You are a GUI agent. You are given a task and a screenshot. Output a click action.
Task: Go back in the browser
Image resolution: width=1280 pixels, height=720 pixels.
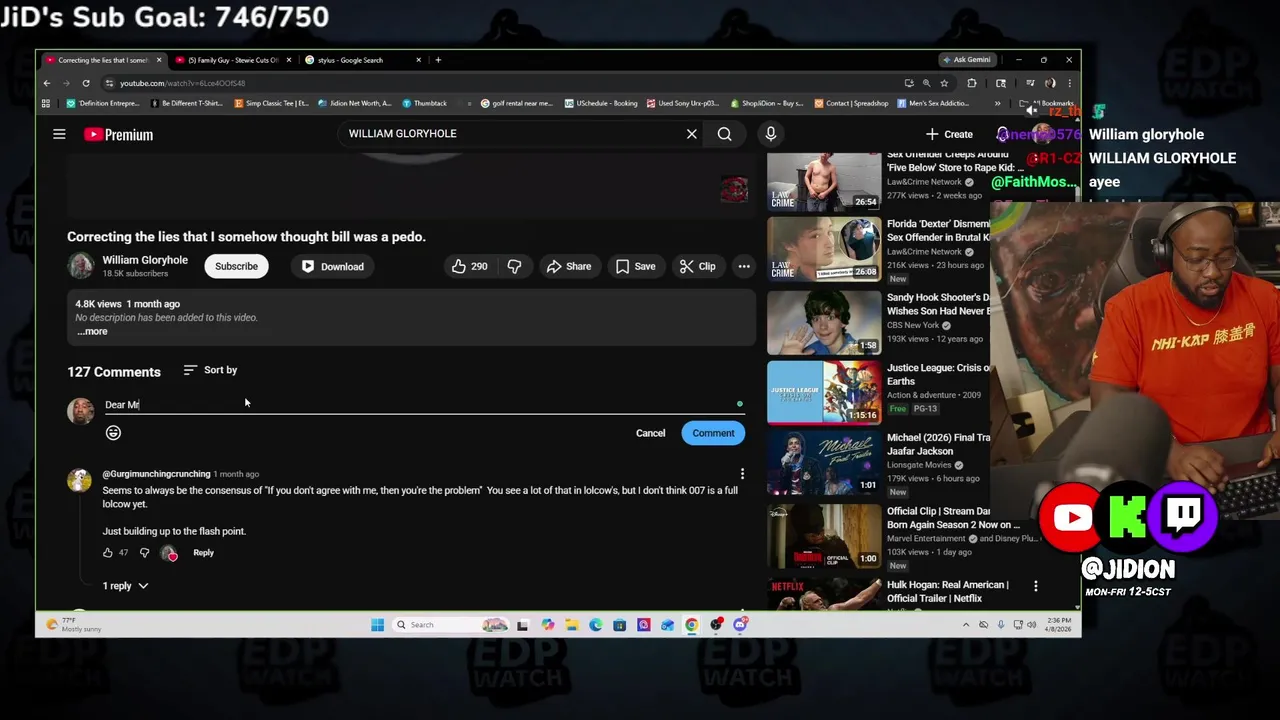46,83
